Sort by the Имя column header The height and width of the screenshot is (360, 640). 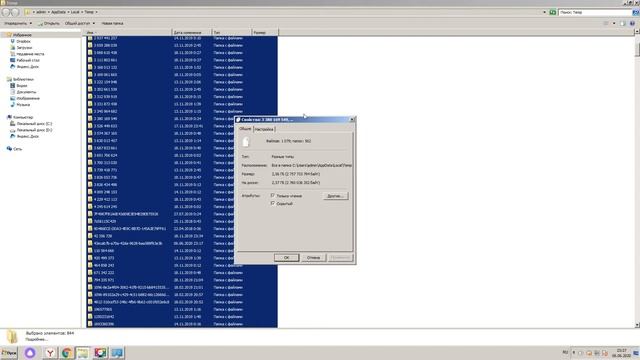128,32
